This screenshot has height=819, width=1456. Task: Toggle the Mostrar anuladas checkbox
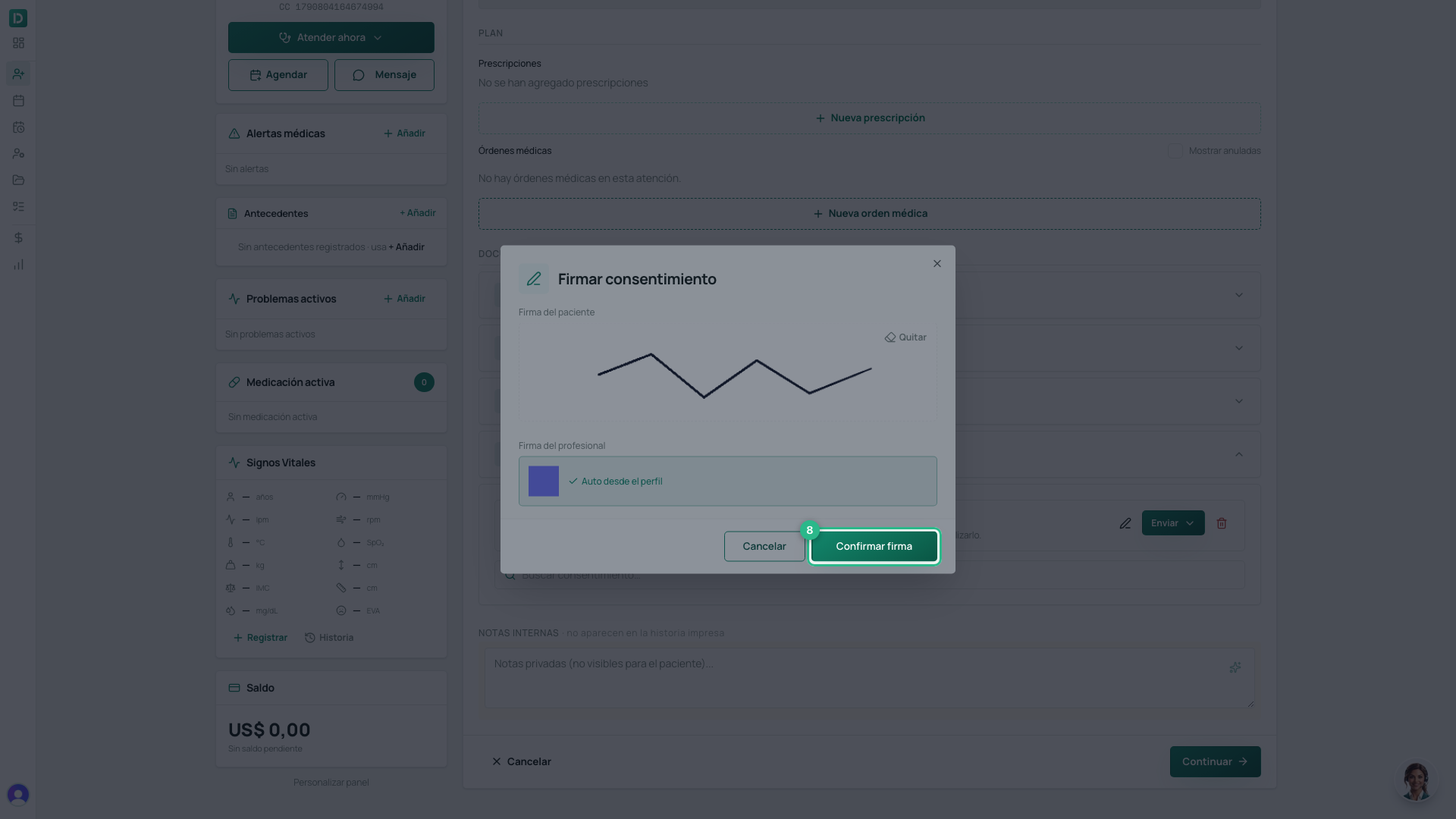coord(1175,151)
